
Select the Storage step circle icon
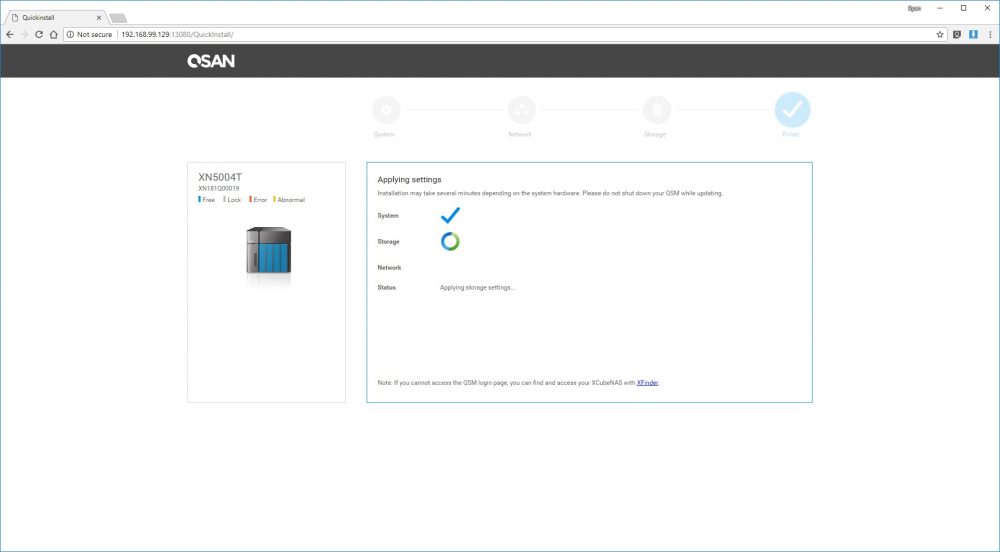coord(656,110)
